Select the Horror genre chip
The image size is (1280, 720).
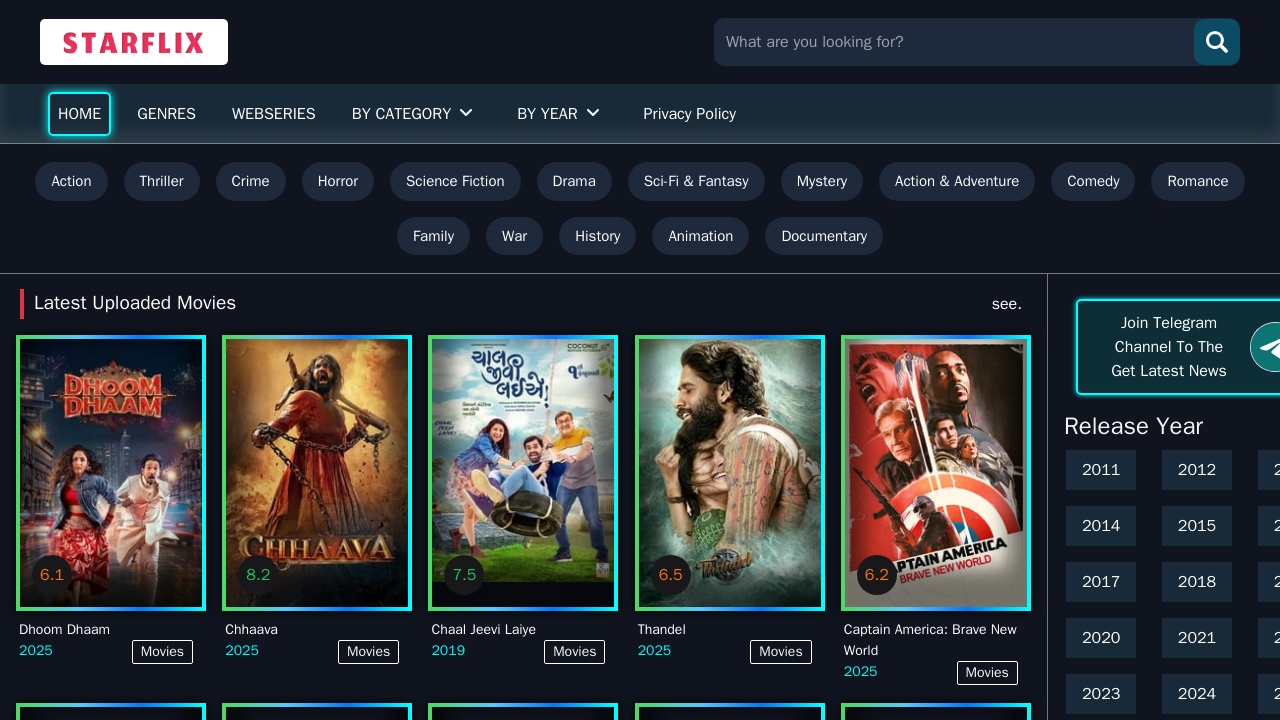click(338, 181)
